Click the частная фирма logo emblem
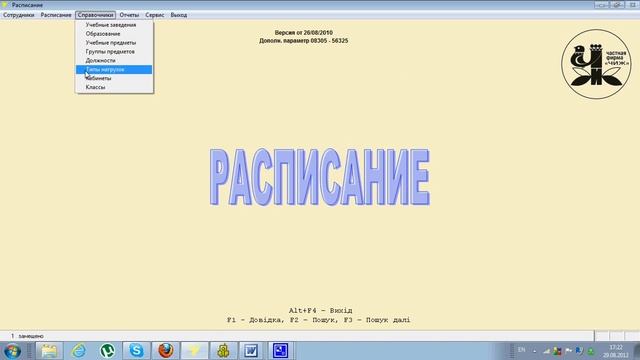Image resolution: width=640 pixels, height=360 pixels. coord(596,64)
